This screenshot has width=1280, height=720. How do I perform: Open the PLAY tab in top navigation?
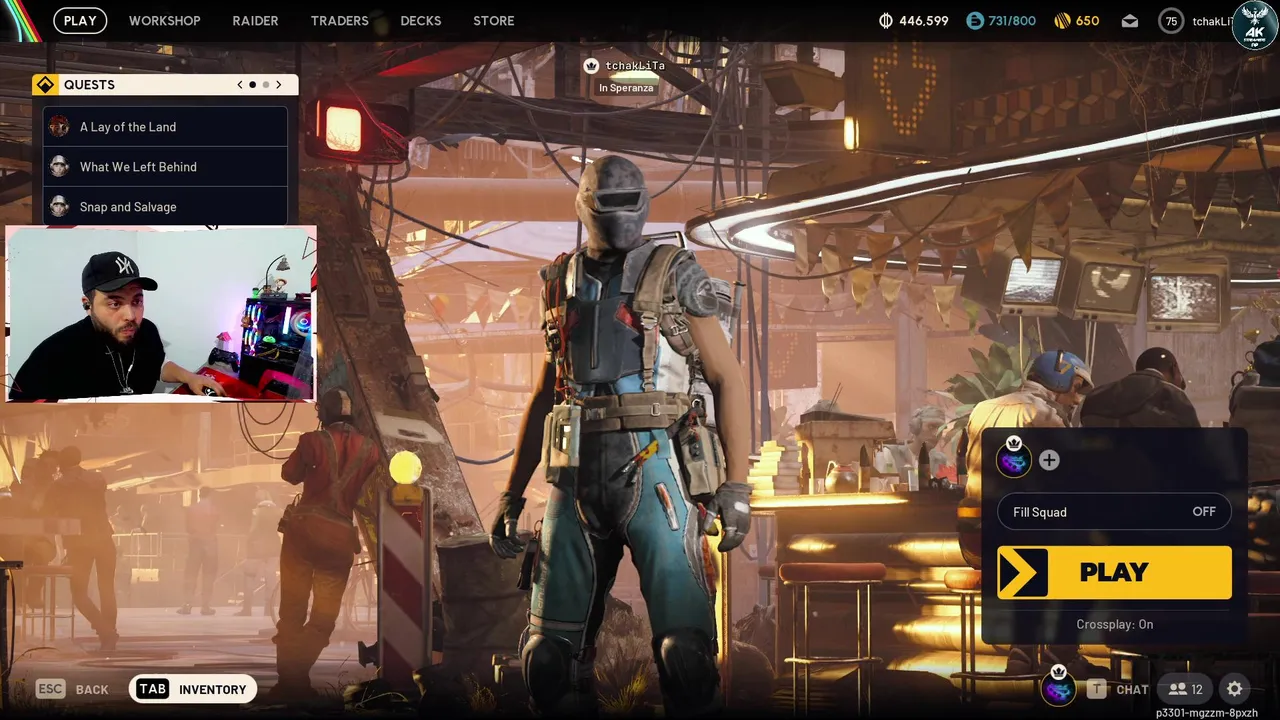[x=80, y=20]
